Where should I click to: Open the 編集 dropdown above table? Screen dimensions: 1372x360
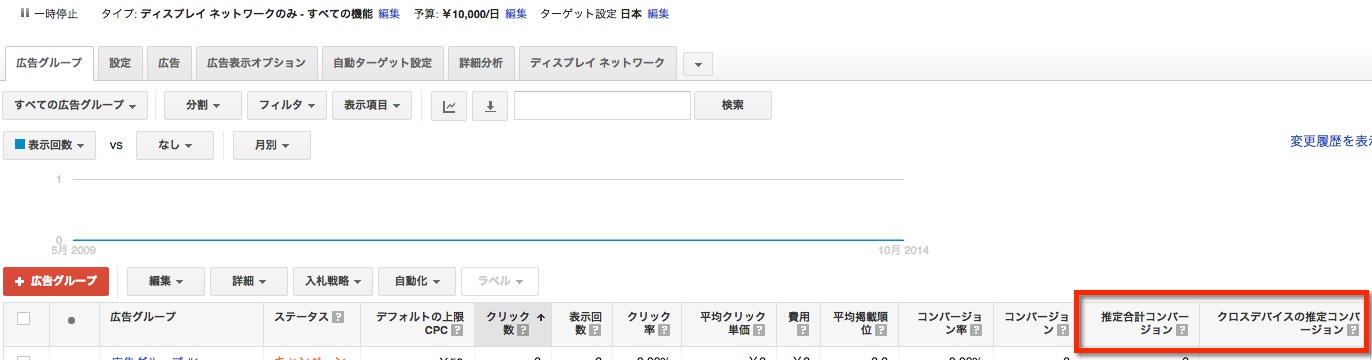click(166, 281)
